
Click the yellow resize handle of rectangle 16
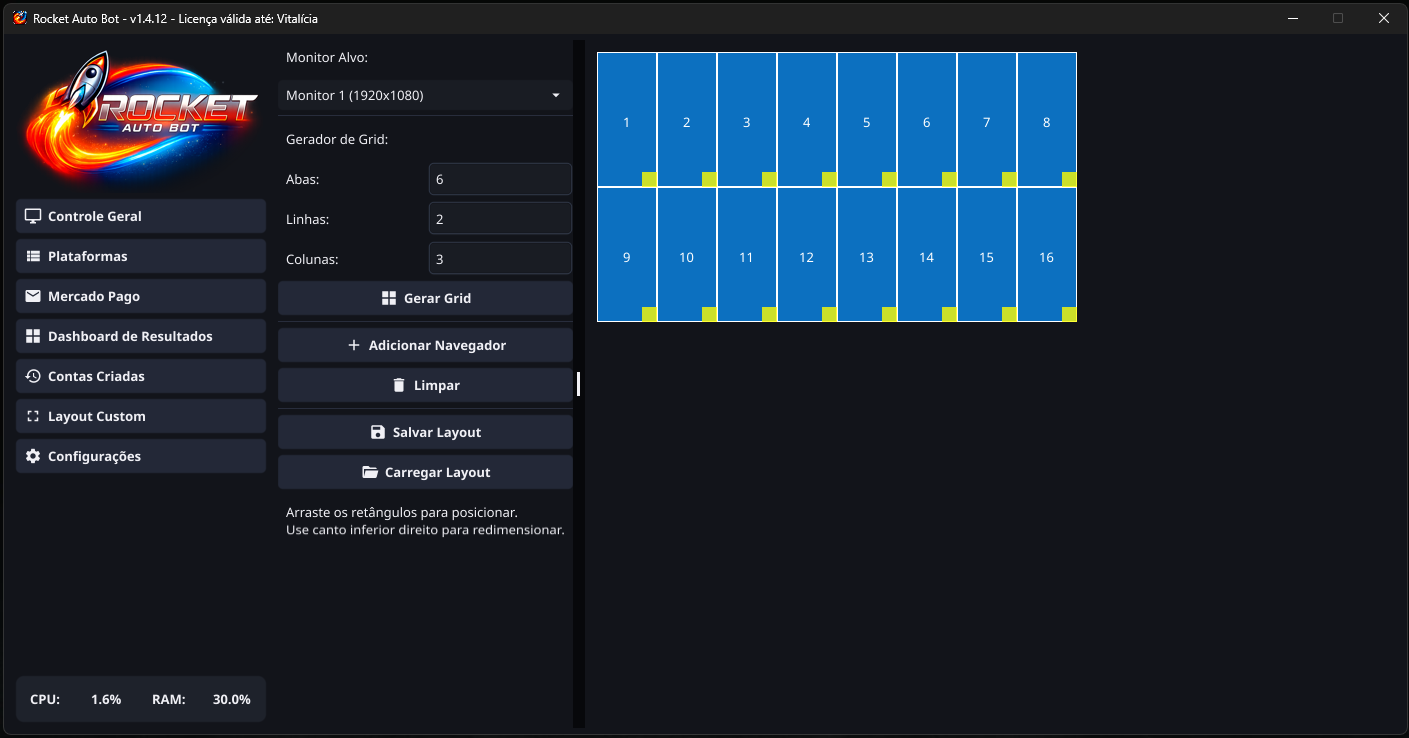[1069, 313]
